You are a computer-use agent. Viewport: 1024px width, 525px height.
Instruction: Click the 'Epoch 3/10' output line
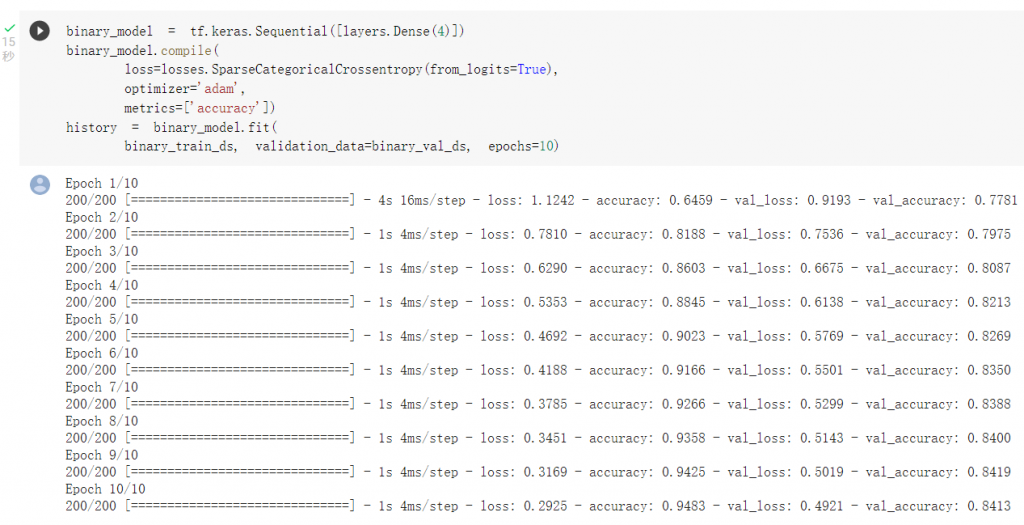[x=102, y=251]
